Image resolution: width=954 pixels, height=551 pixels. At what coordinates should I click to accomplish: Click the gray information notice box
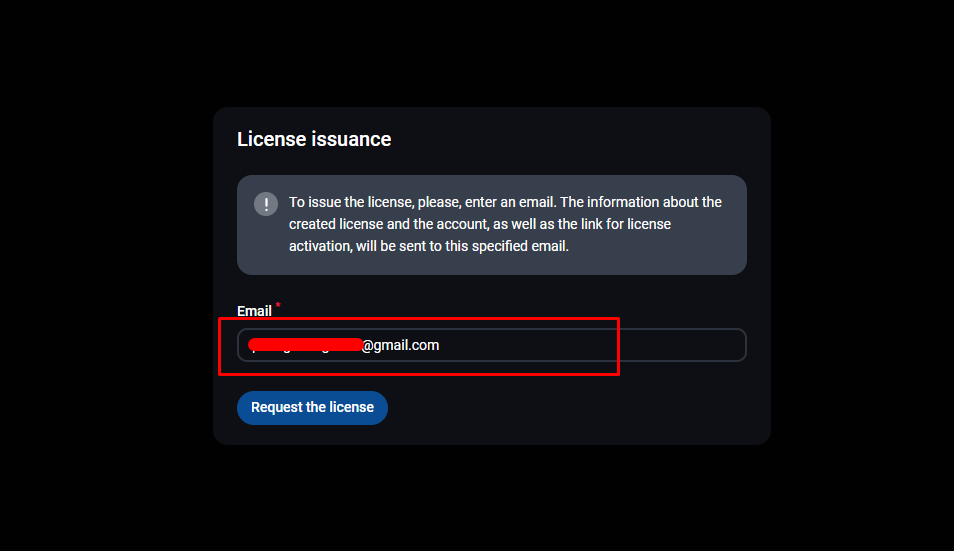point(492,225)
